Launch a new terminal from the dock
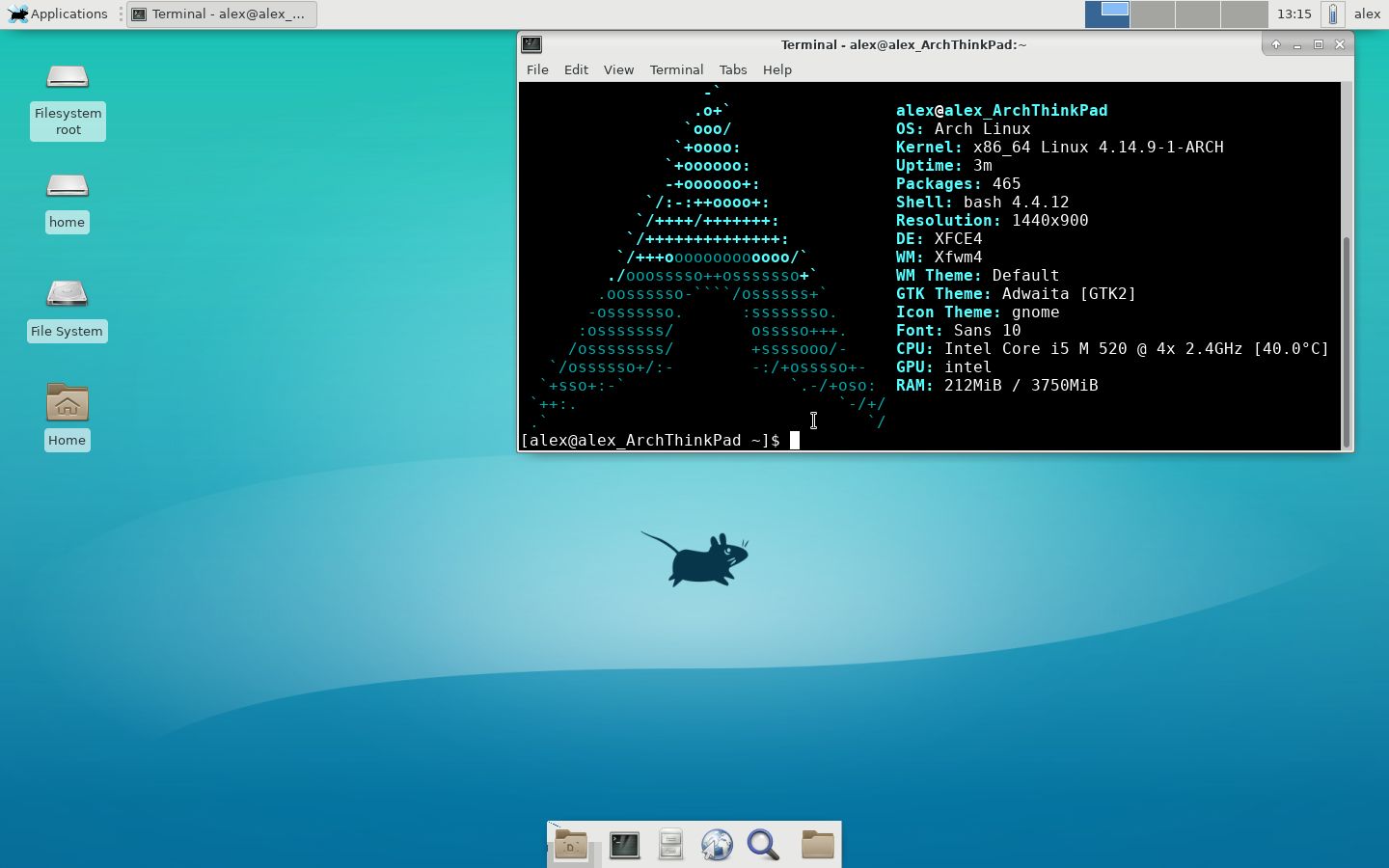1389x868 pixels. [x=624, y=844]
